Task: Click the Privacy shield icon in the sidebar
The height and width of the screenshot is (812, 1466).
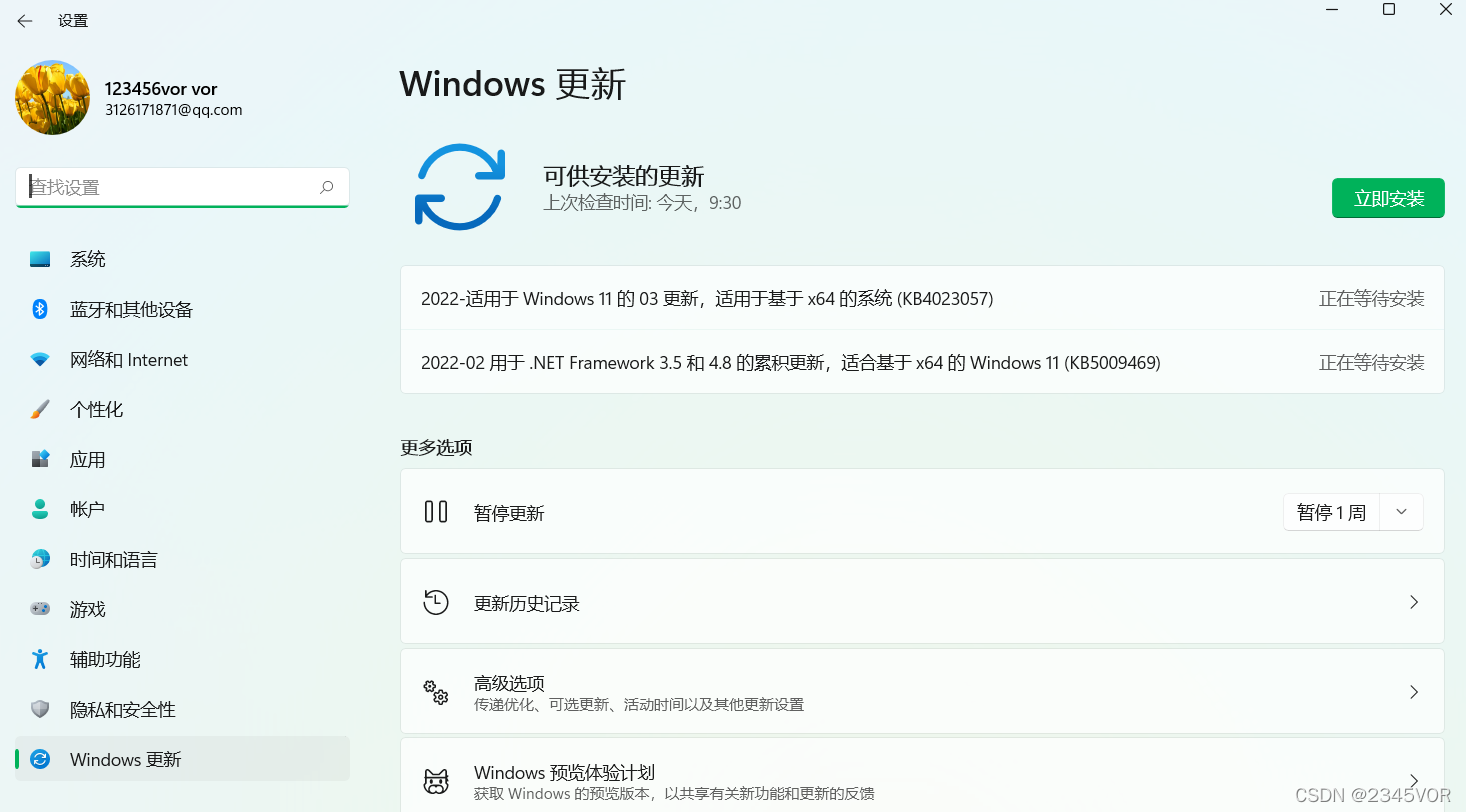Action: tap(40, 709)
